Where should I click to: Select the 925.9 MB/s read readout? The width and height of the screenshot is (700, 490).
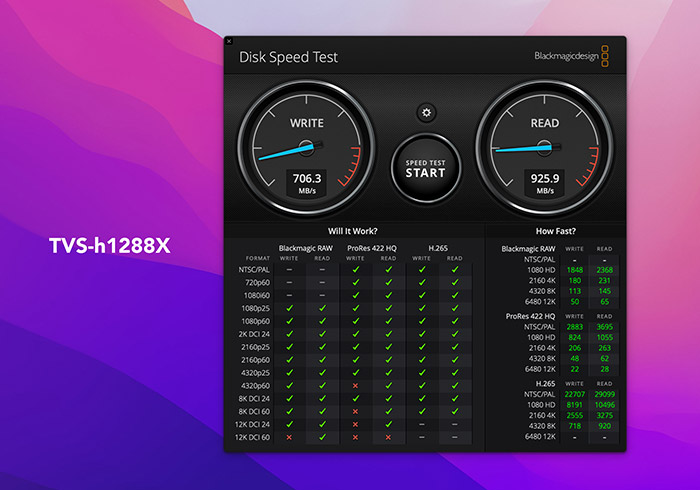pyautogui.click(x=545, y=183)
